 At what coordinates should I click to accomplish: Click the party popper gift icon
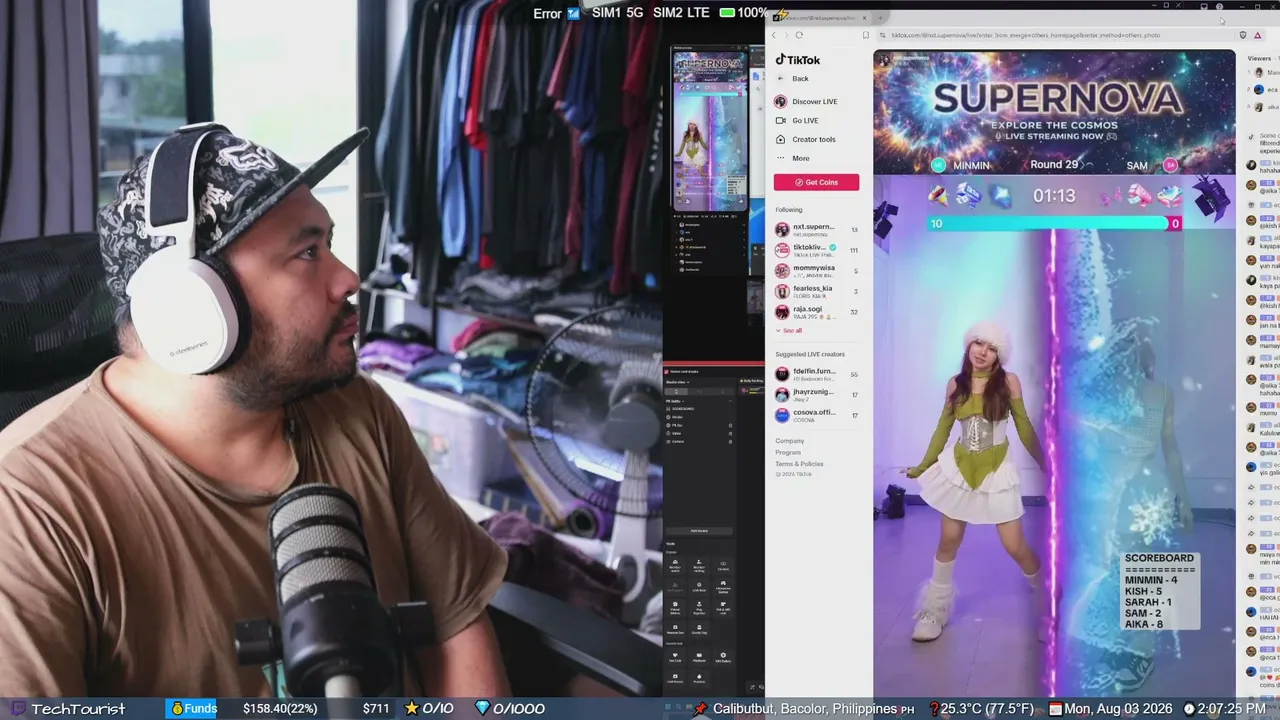[939, 194]
